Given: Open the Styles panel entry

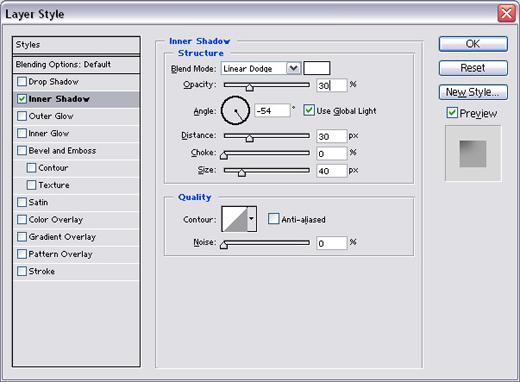Looking at the screenshot, I should tap(76, 45).
